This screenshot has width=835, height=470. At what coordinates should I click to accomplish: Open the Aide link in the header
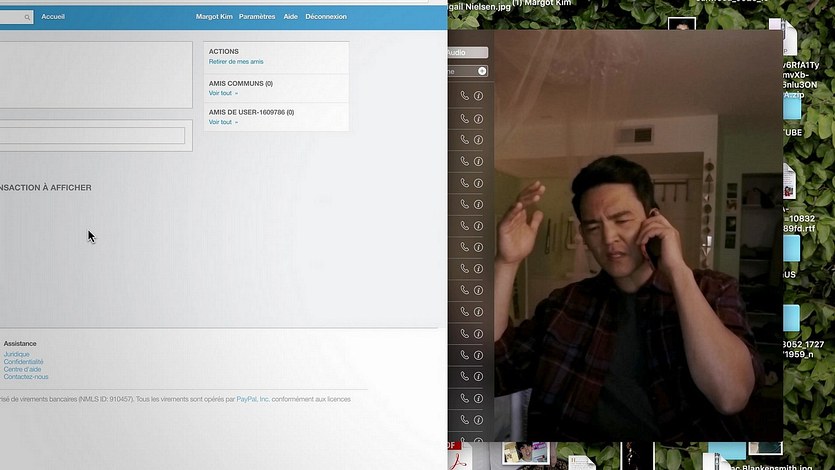pyautogui.click(x=290, y=17)
